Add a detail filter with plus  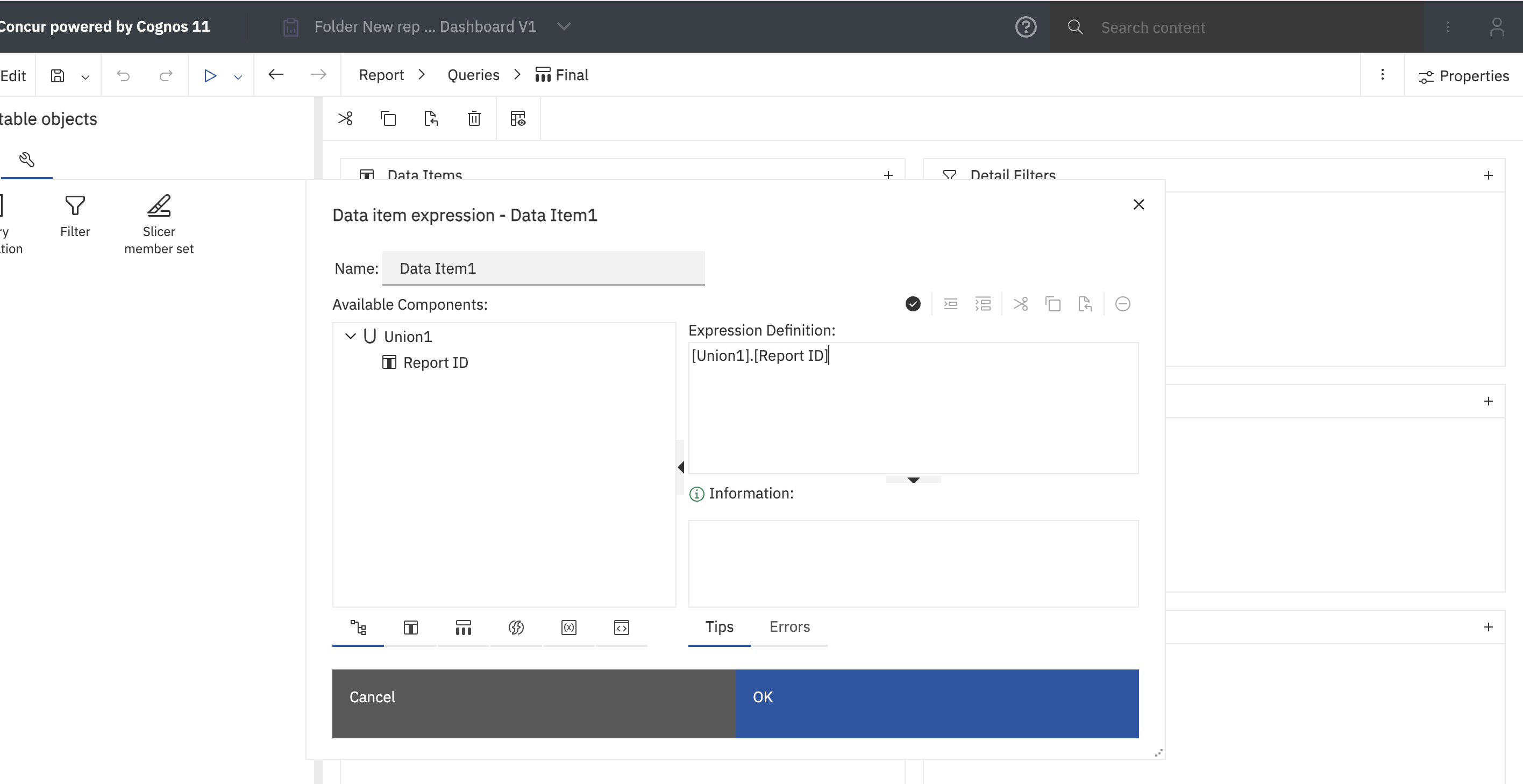(x=1488, y=175)
